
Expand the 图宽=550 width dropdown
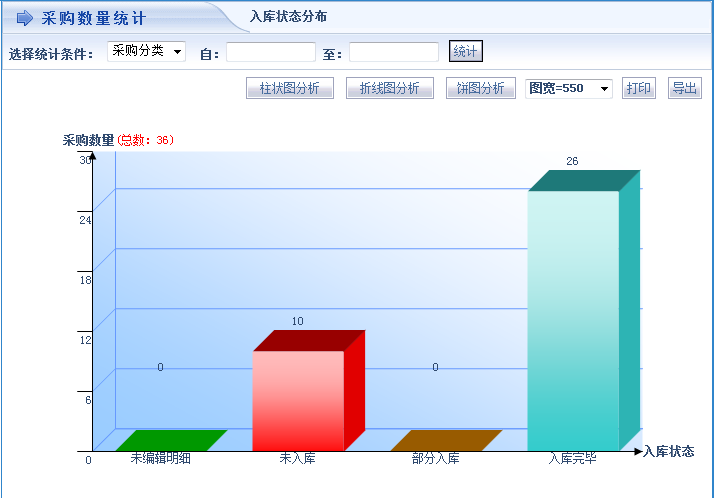tap(568, 88)
